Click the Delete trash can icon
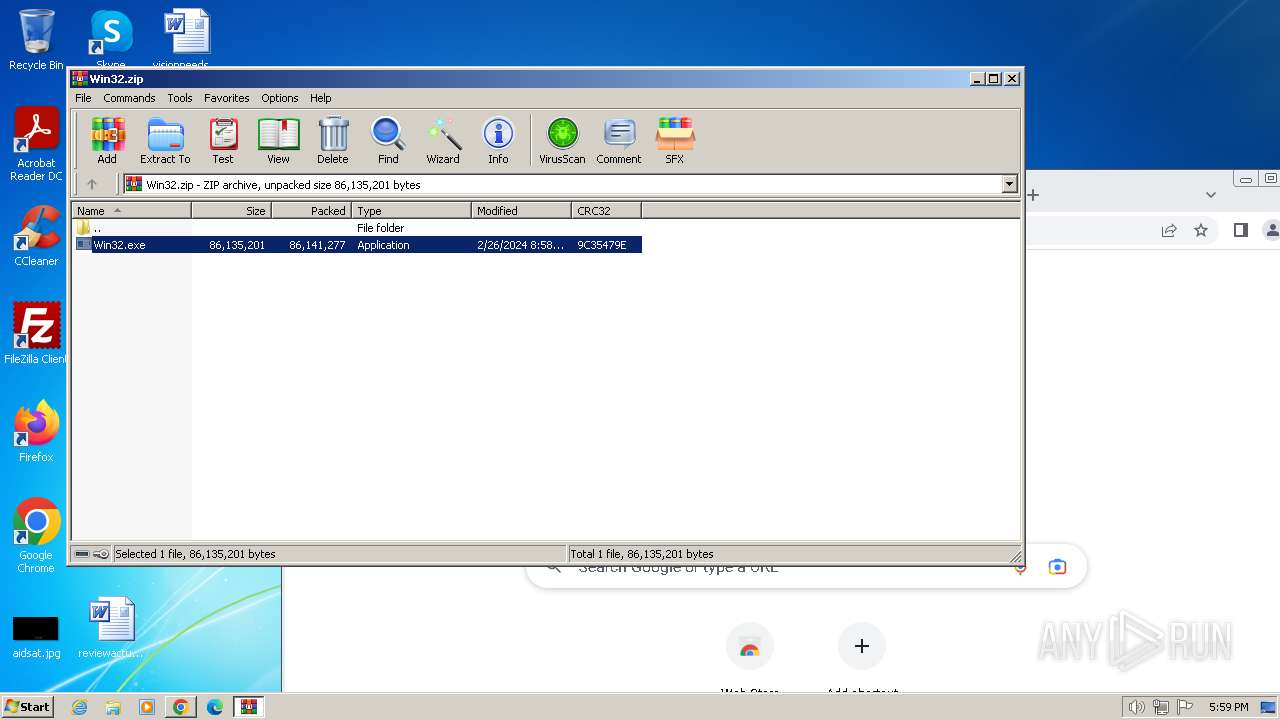Viewport: 1280px width, 720px height. pyautogui.click(x=333, y=140)
